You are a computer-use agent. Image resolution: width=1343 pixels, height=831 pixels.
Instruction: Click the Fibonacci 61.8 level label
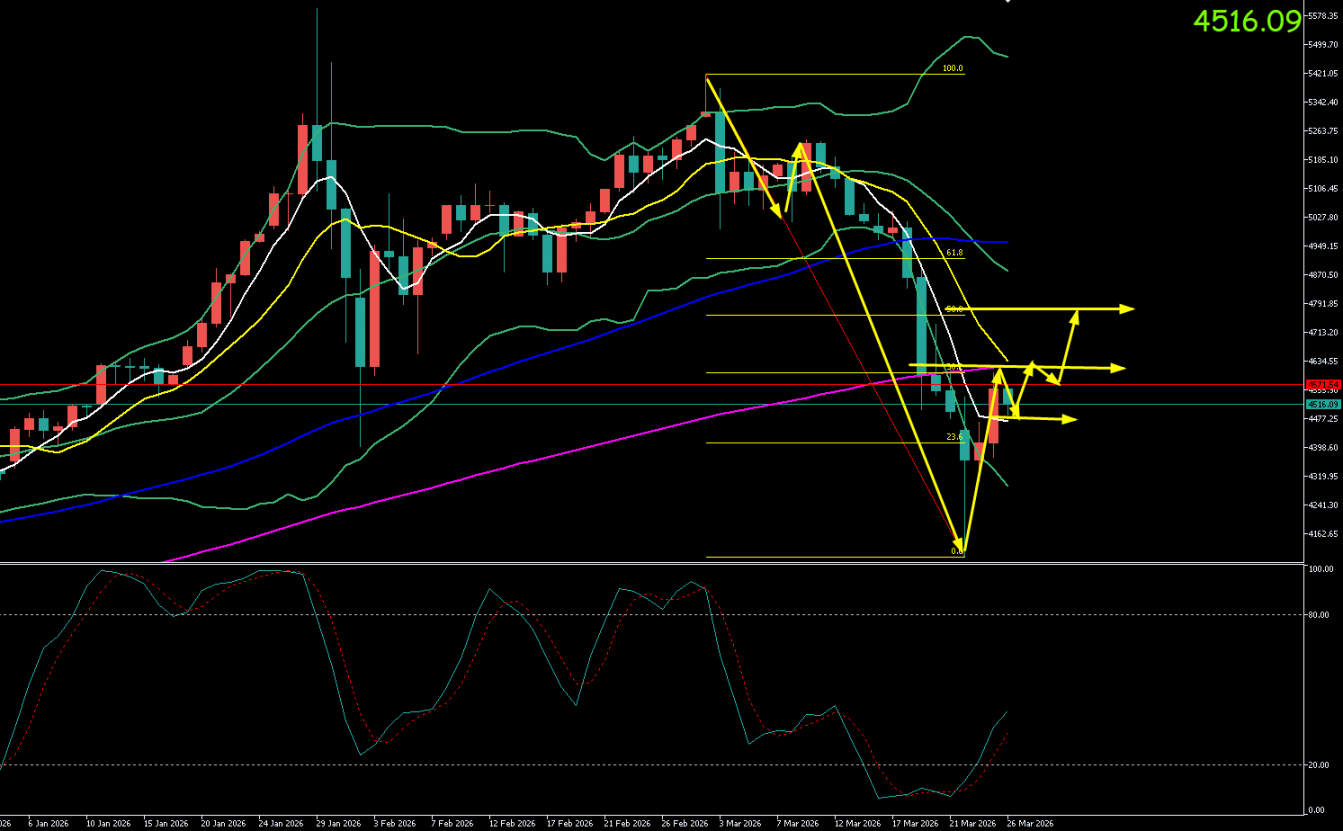click(954, 253)
